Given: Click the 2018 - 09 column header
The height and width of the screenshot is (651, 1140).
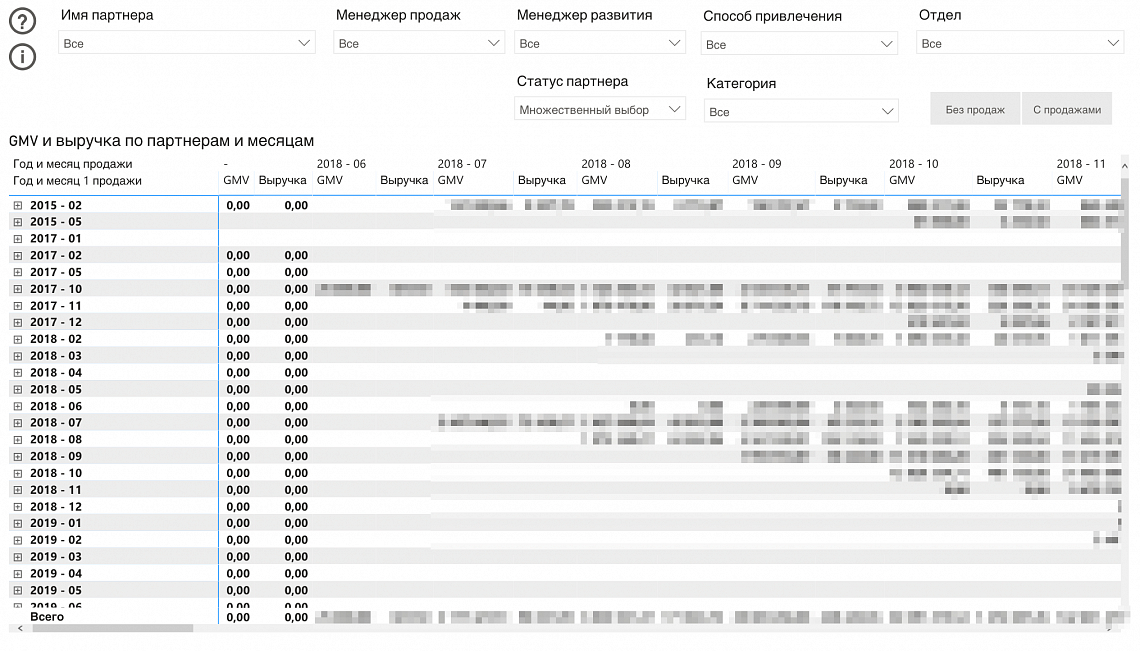Looking at the screenshot, I should pyautogui.click(x=757, y=164).
